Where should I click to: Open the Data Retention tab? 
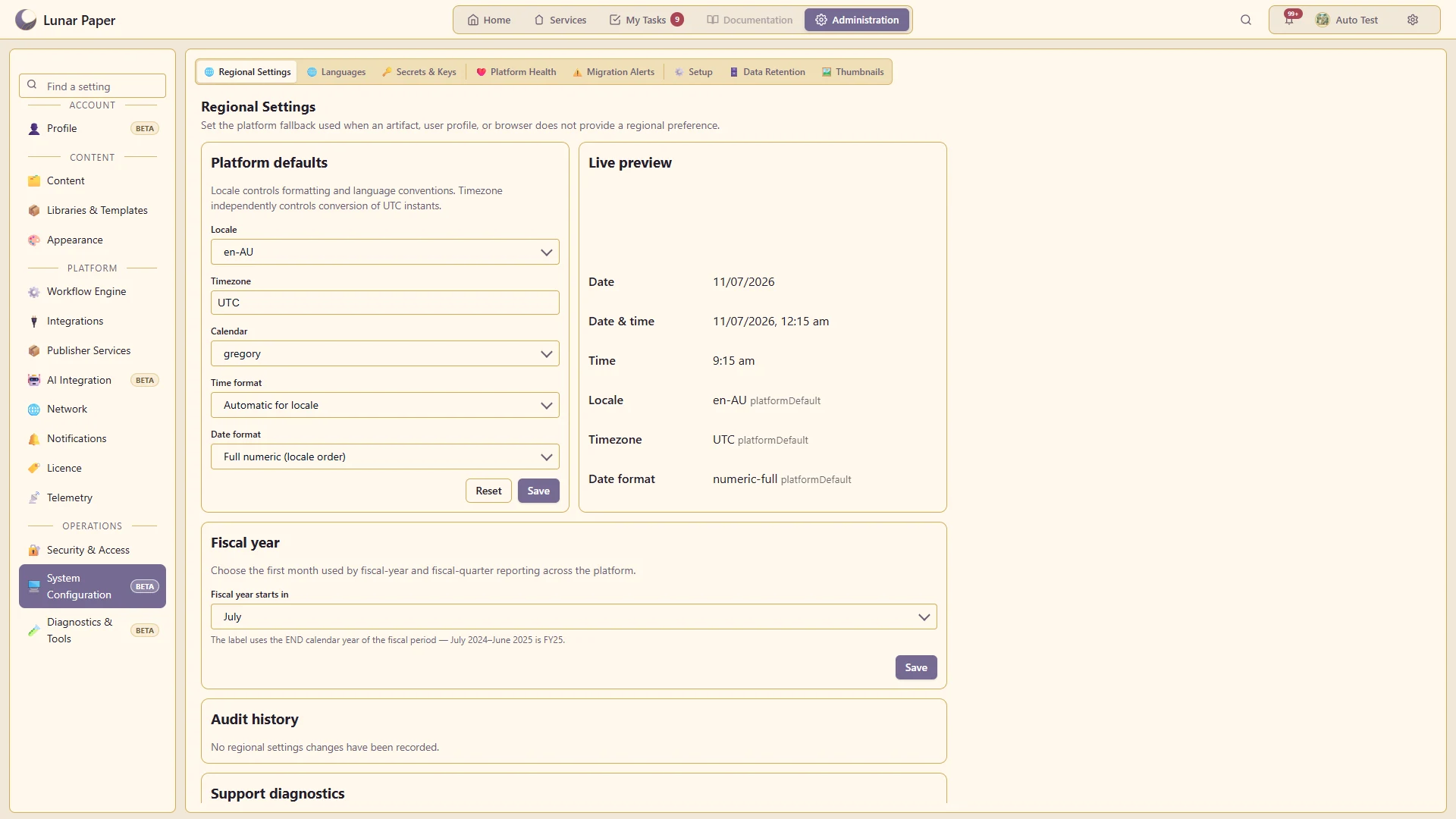pos(767,72)
